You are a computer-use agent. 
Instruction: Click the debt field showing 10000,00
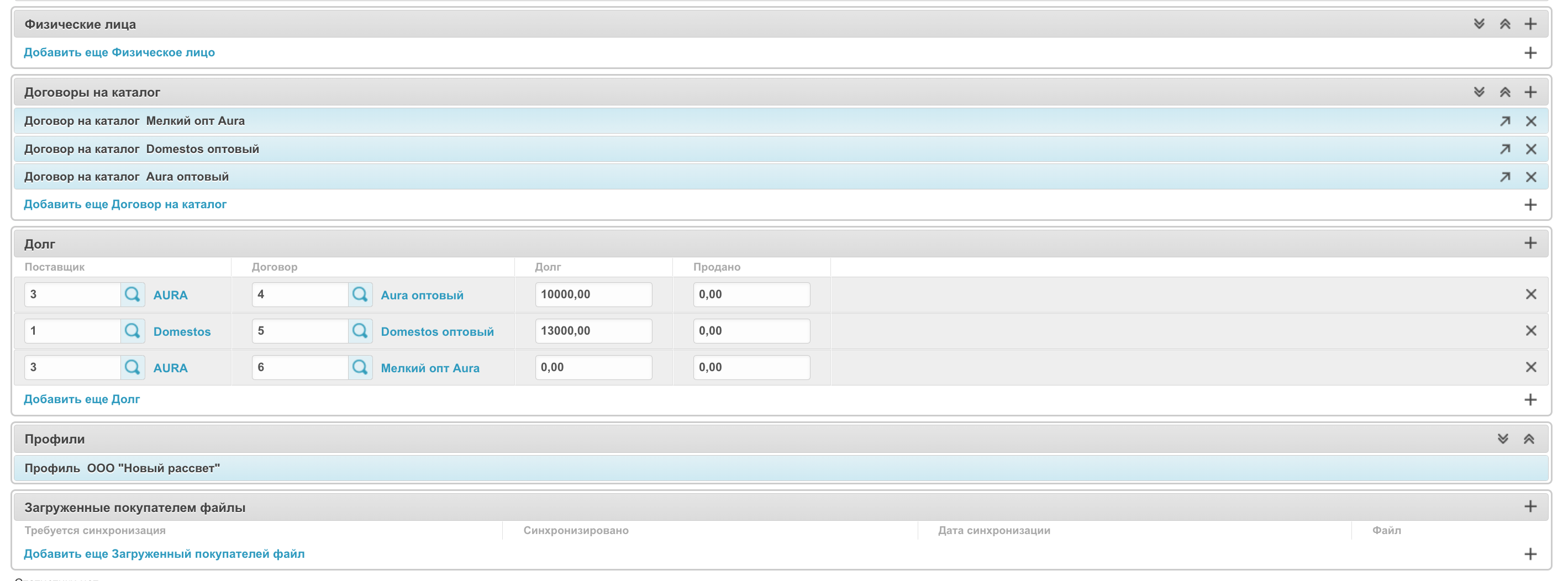pyautogui.click(x=593, y=294)
